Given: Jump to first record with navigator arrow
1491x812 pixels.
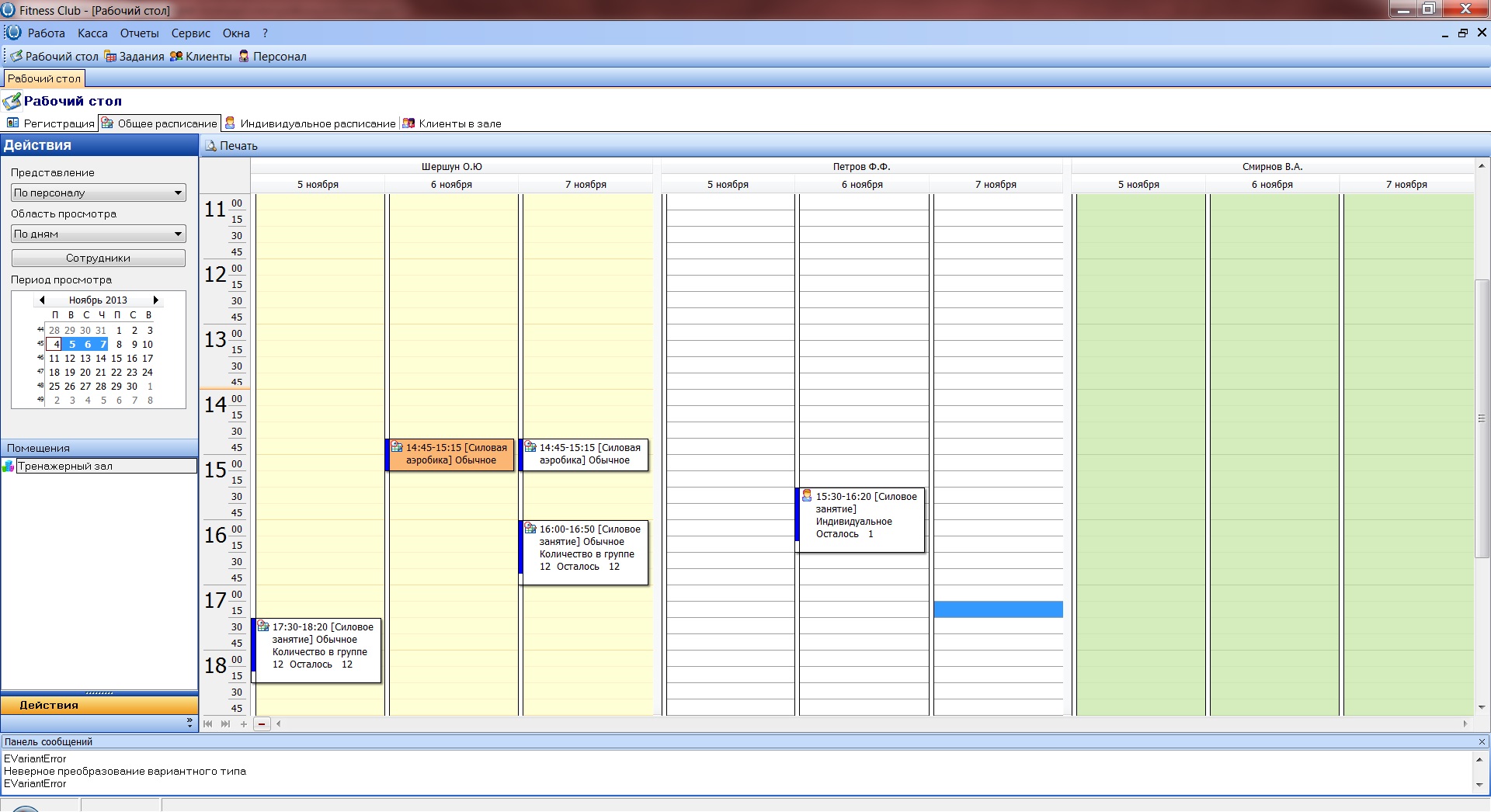Looking at the screenshot, I should 208,724.
